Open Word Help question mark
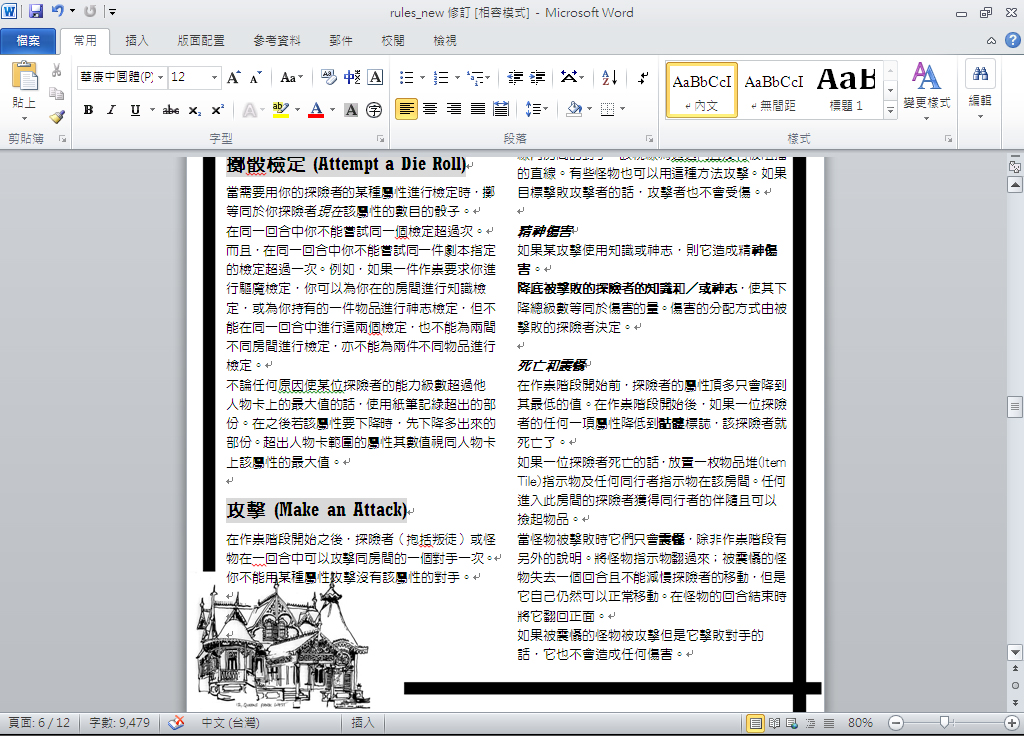Viewport: 1024px width, 736px height. (1012, 40)
